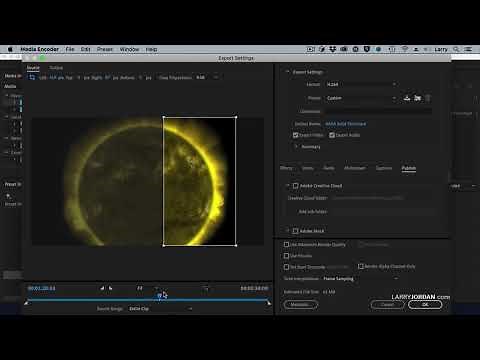
Task: Click the In point marker on timeline
Action: (26, 303)
